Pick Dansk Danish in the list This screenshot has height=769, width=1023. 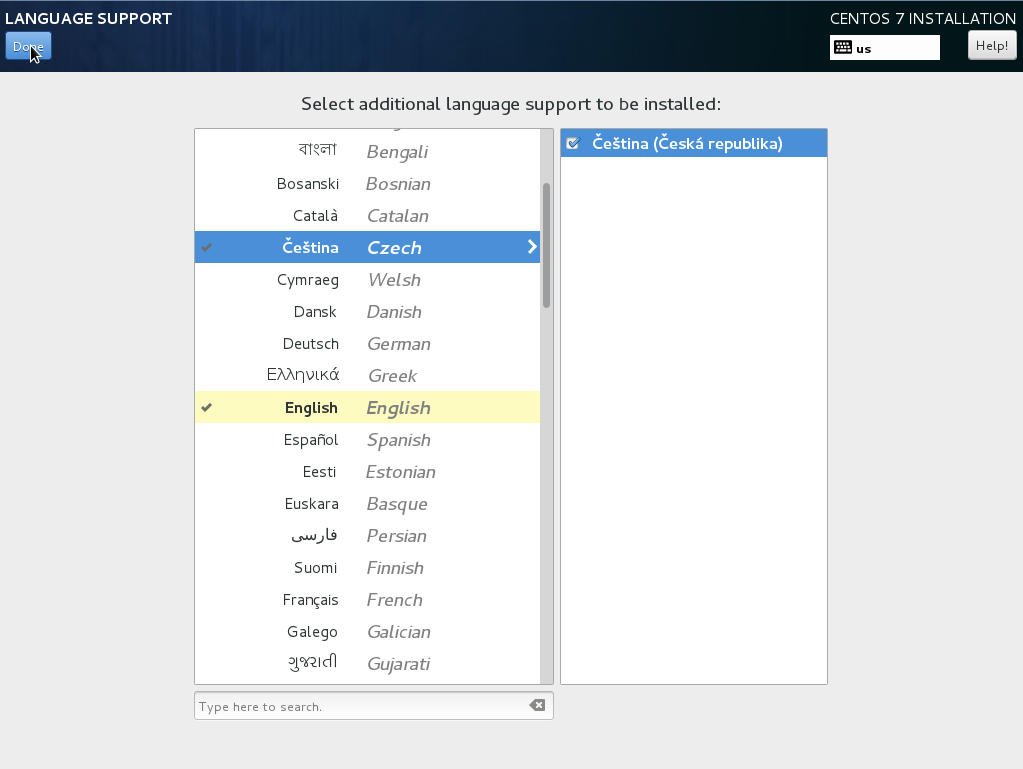tap(366, 312)
